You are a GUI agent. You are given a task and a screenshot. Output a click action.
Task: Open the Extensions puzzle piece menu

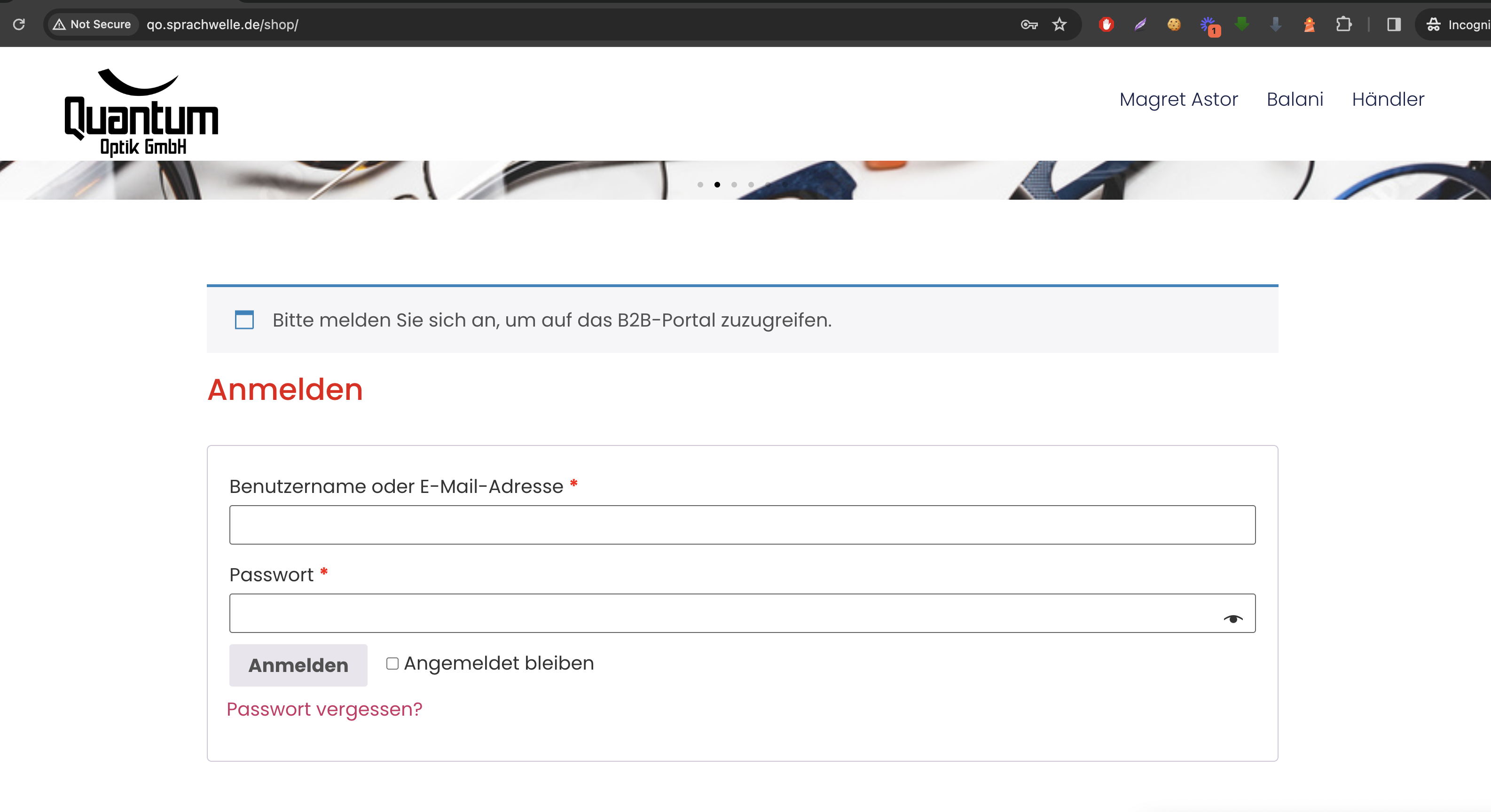1343,24
